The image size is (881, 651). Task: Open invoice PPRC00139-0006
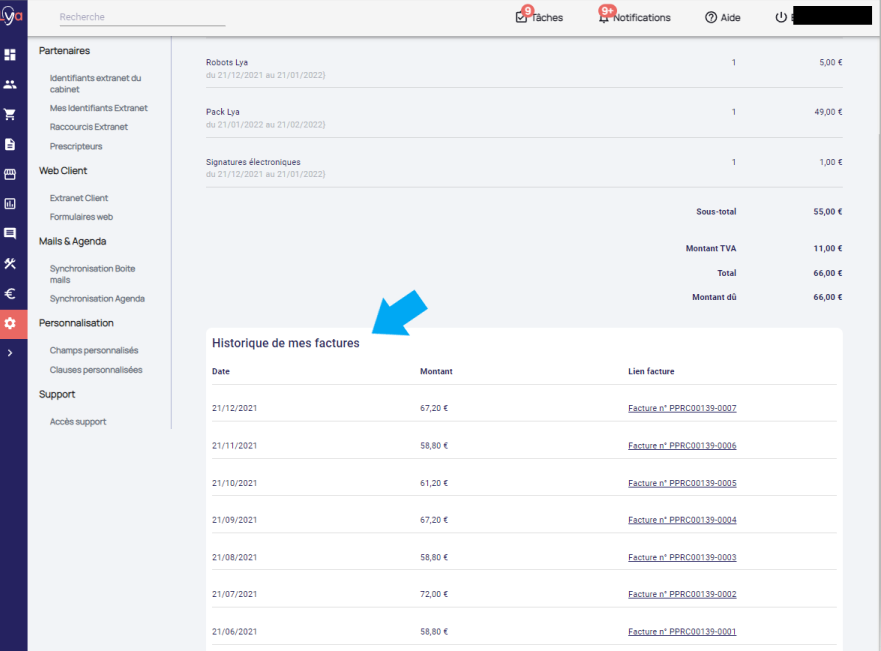tap(682, 446)
